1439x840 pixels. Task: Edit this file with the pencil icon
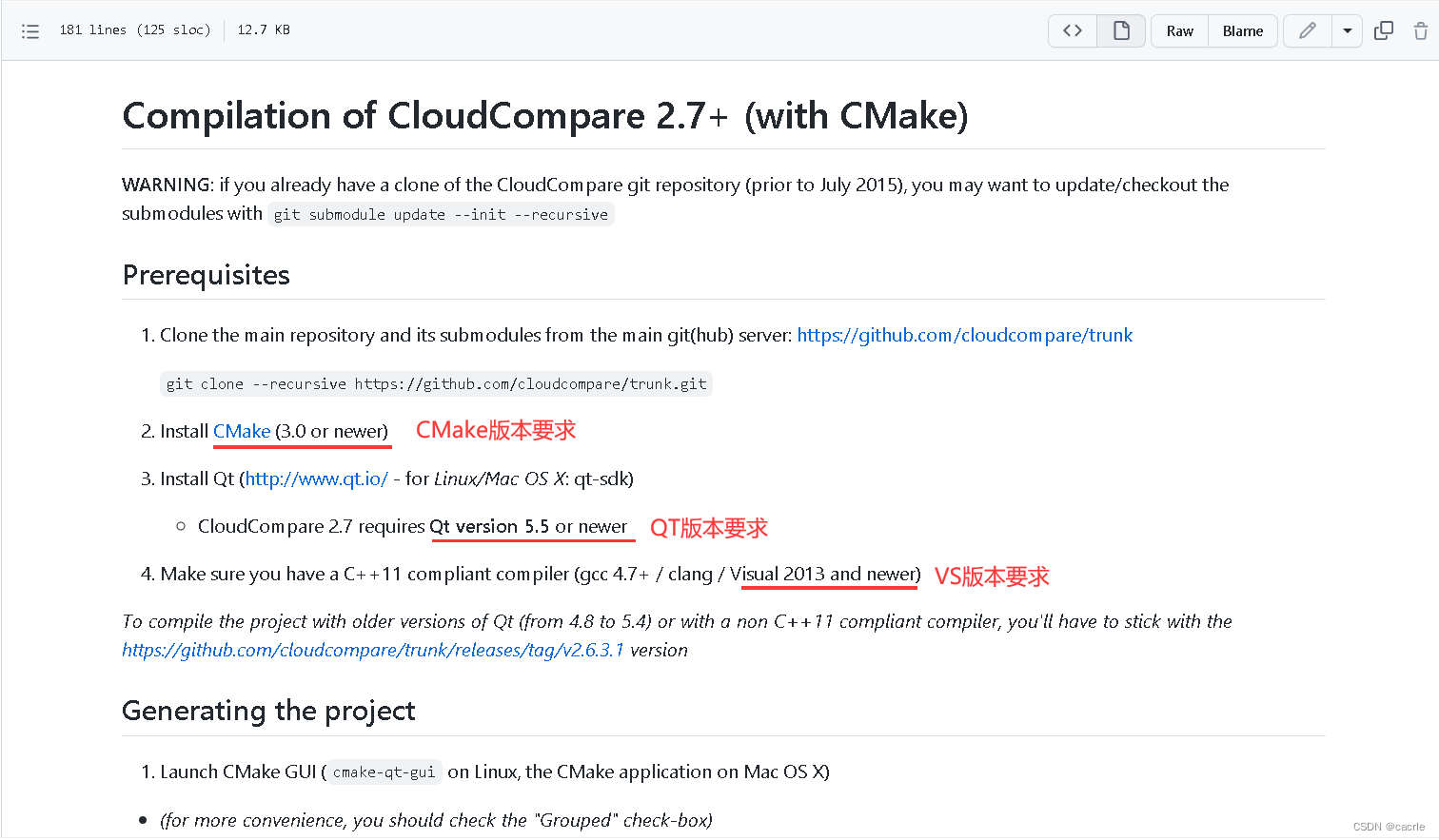coord(1306,30)
